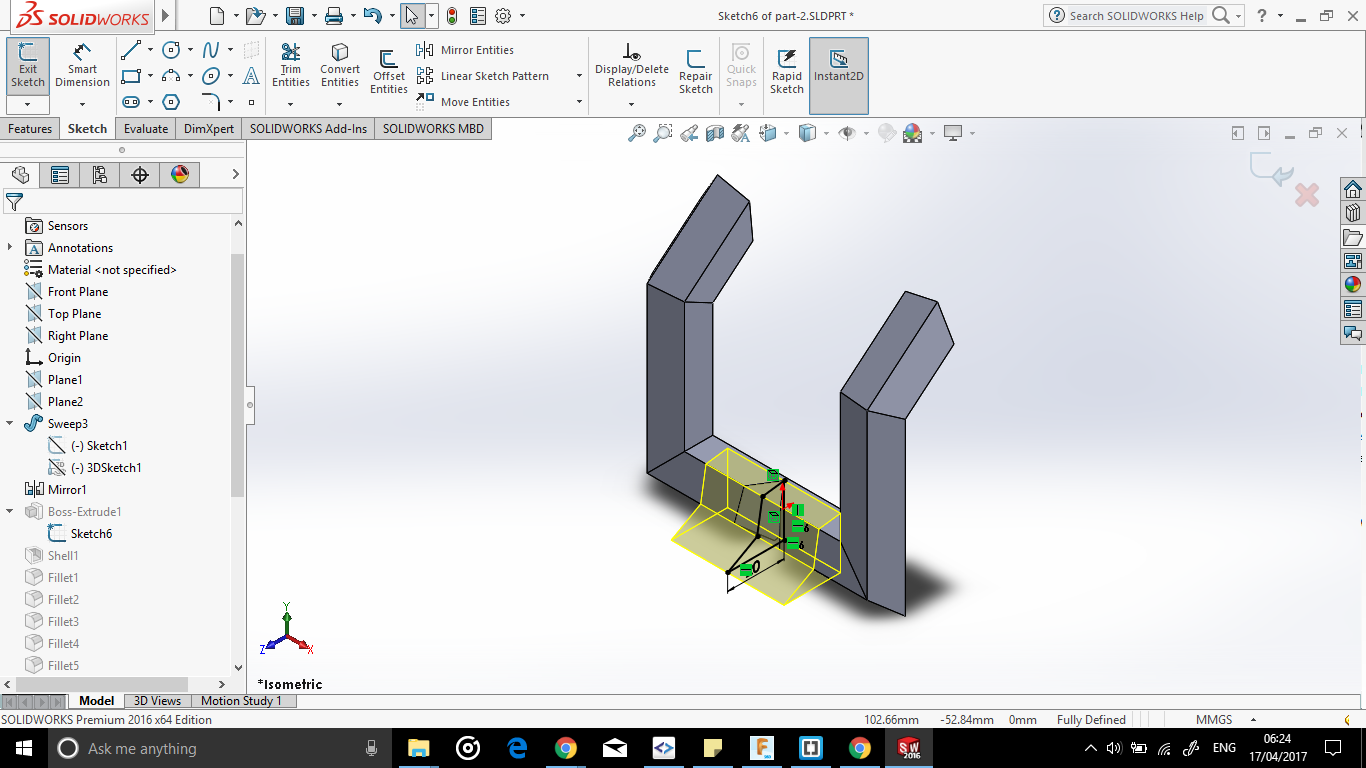1366x768 pixels.
Task: Select the Smart Dimension tool
Action: point(82,66)
